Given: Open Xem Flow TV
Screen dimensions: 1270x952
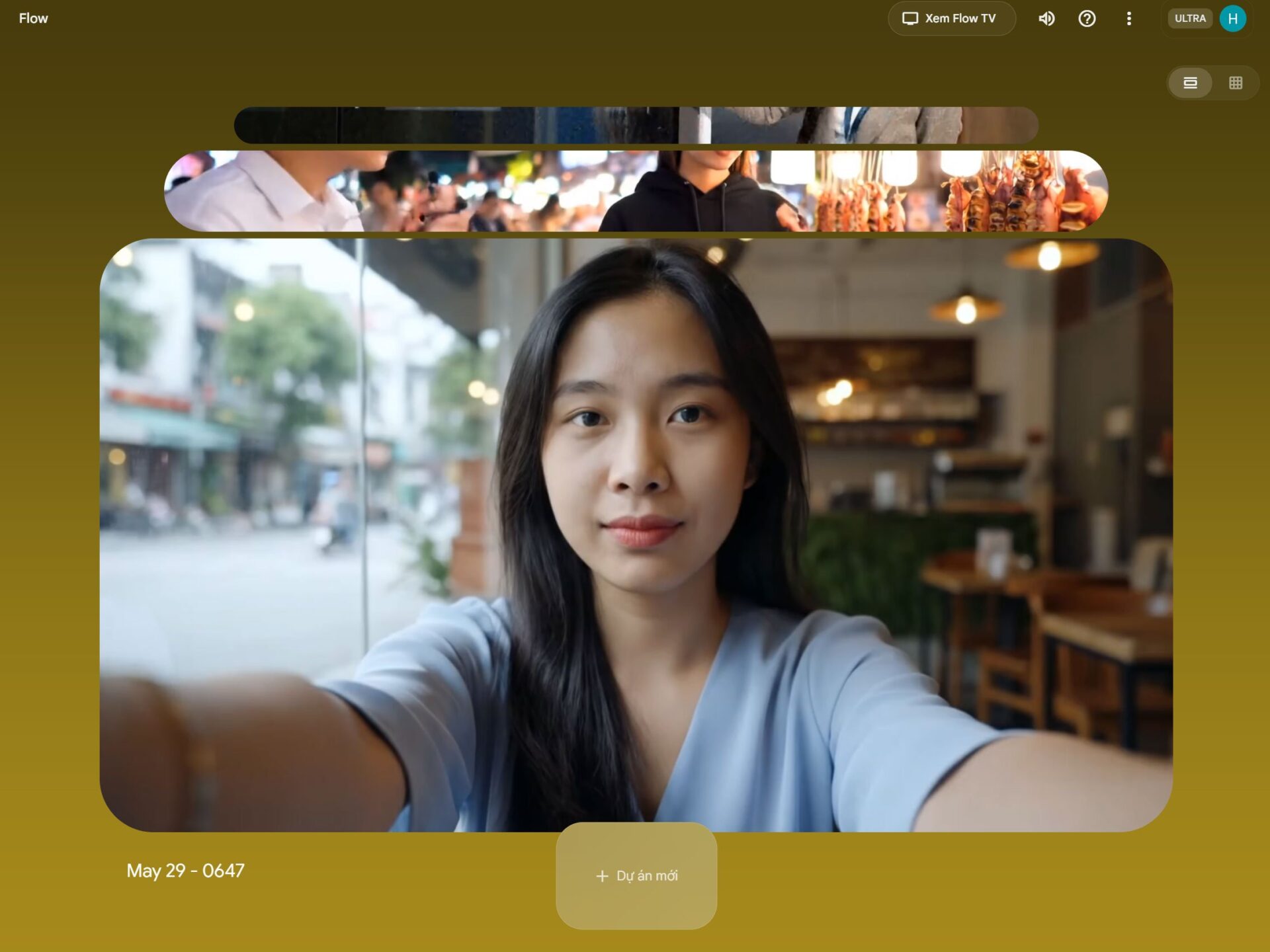Looking at the screenshot, I should coord(959,19).
